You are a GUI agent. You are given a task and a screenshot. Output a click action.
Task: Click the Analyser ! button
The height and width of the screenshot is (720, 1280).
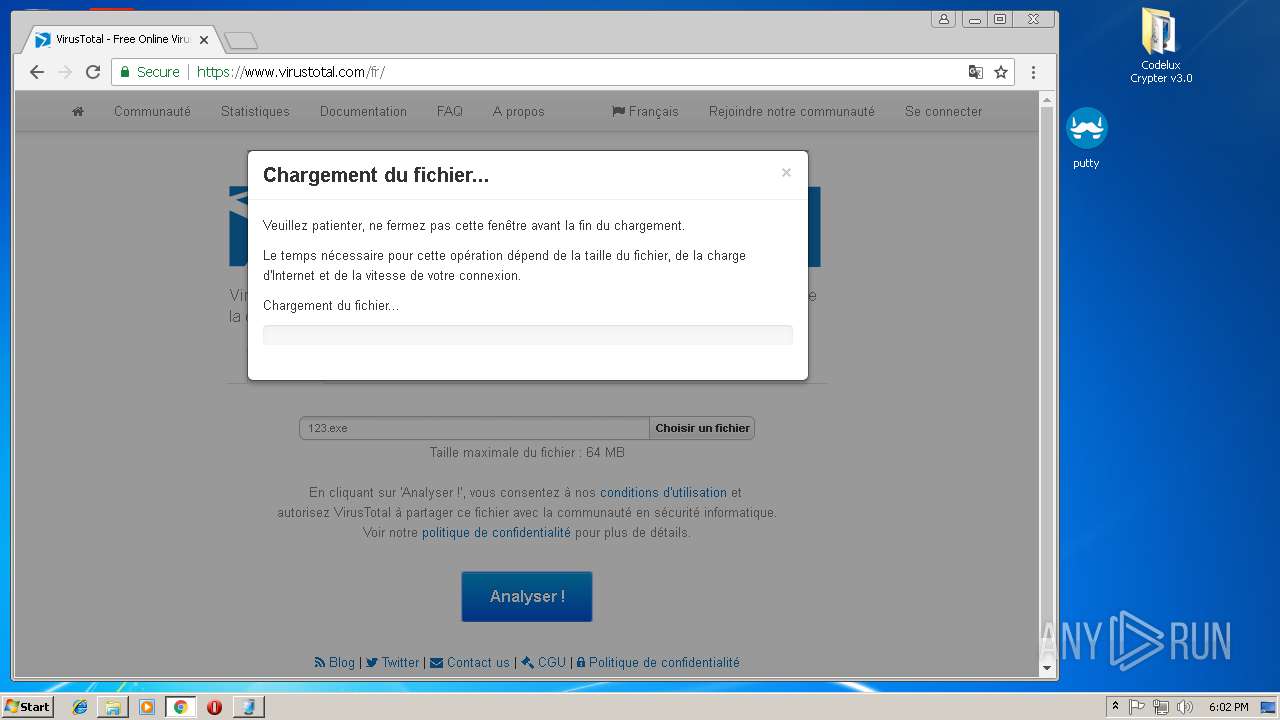coord(527,597)
